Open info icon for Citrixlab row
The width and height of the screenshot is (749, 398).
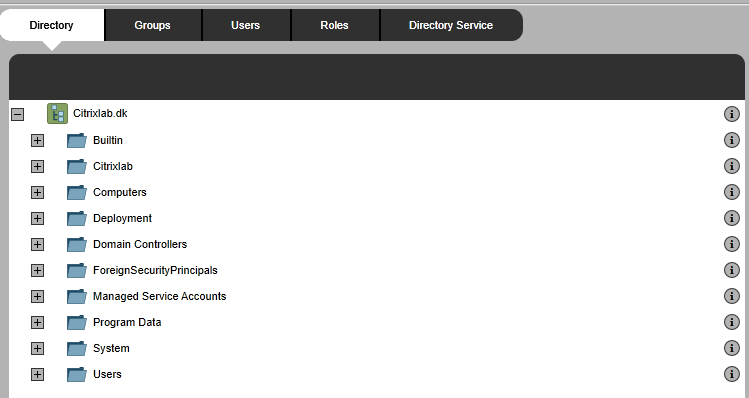click(x=732, y=166)
